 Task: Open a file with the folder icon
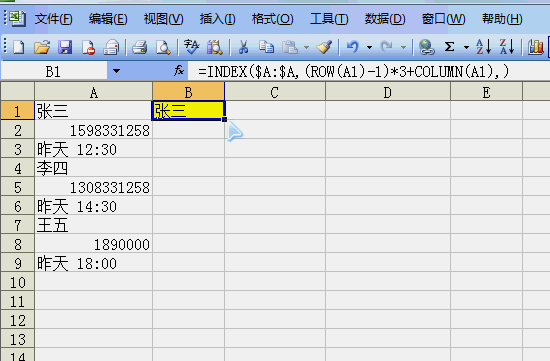[x=42, y=47]
